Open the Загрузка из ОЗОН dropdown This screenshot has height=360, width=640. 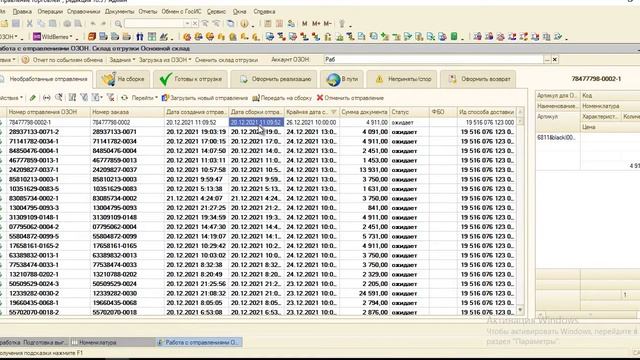tap(165, 60)
